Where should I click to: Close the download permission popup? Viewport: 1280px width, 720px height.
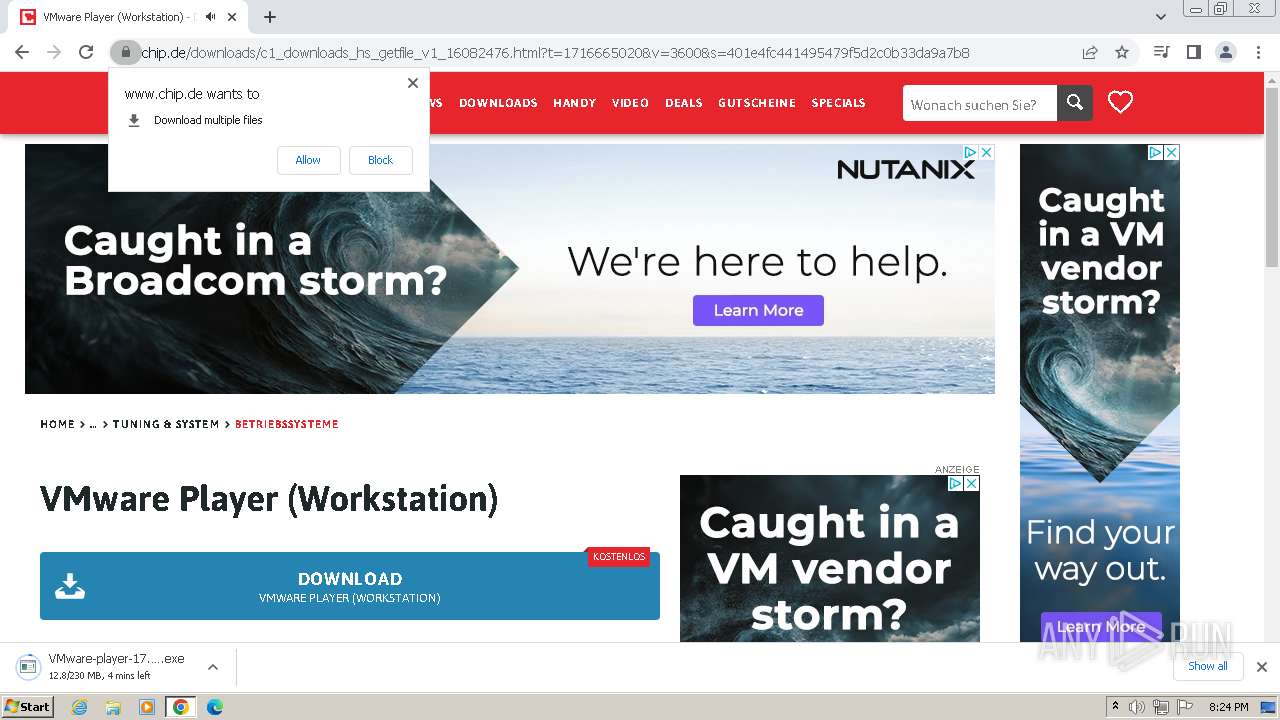coord(412,83)
